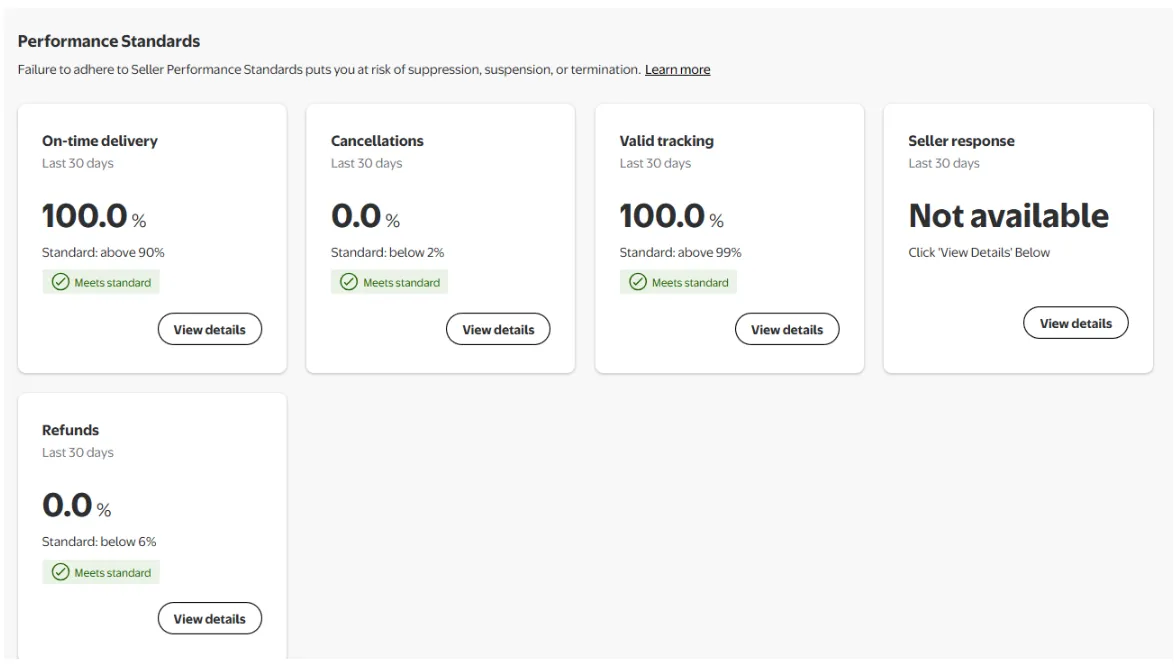Open View details for Seller response

(1075, 323)
